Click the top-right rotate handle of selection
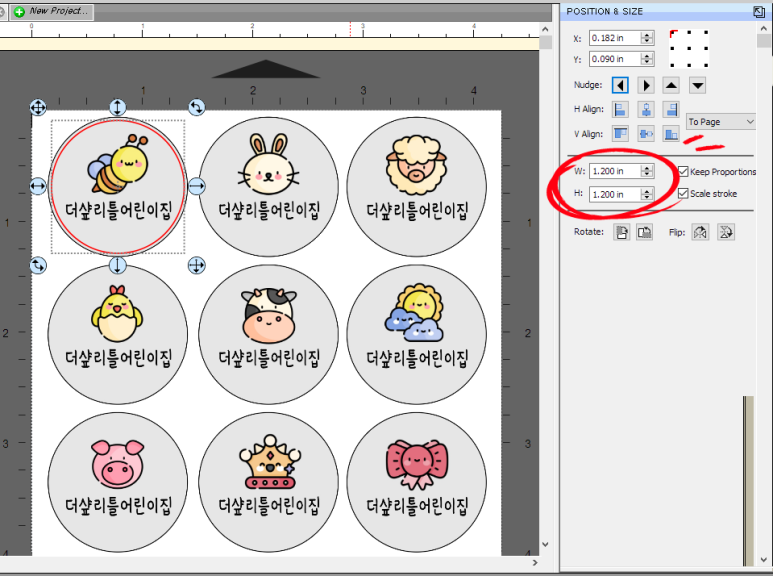 [x=197, y=107]
